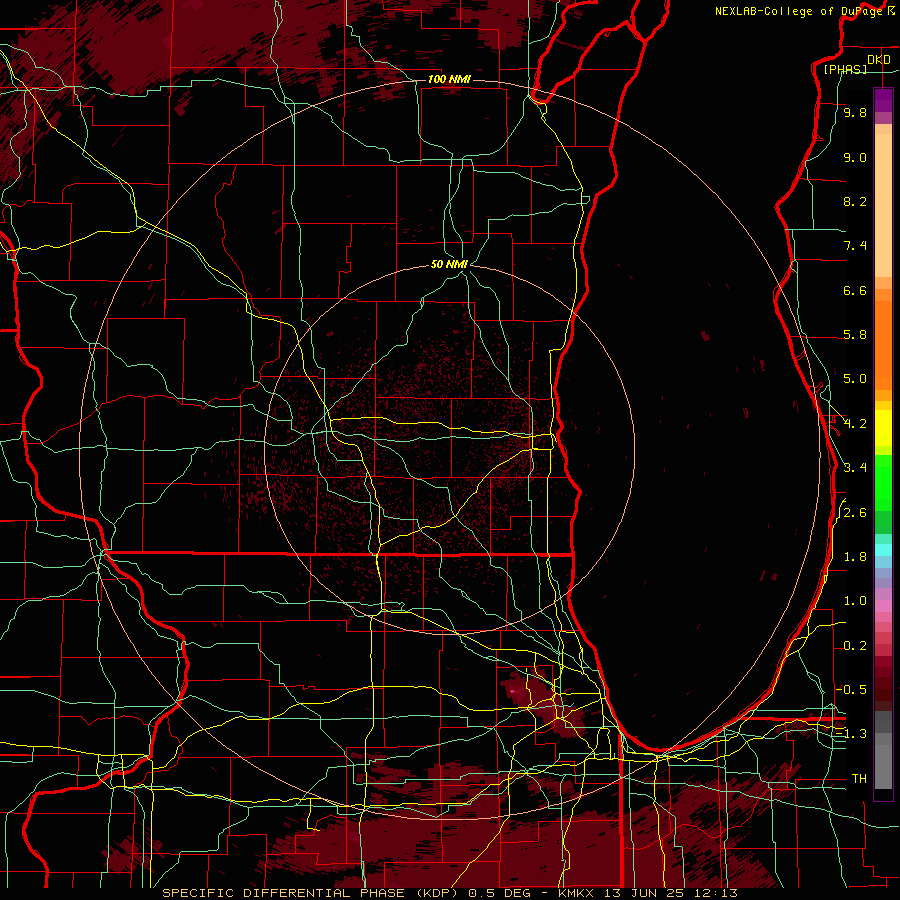This screenshot has height=900, width=900.
Task: Click the pale peach band of the color scale
Action: (x=883, y=205)
